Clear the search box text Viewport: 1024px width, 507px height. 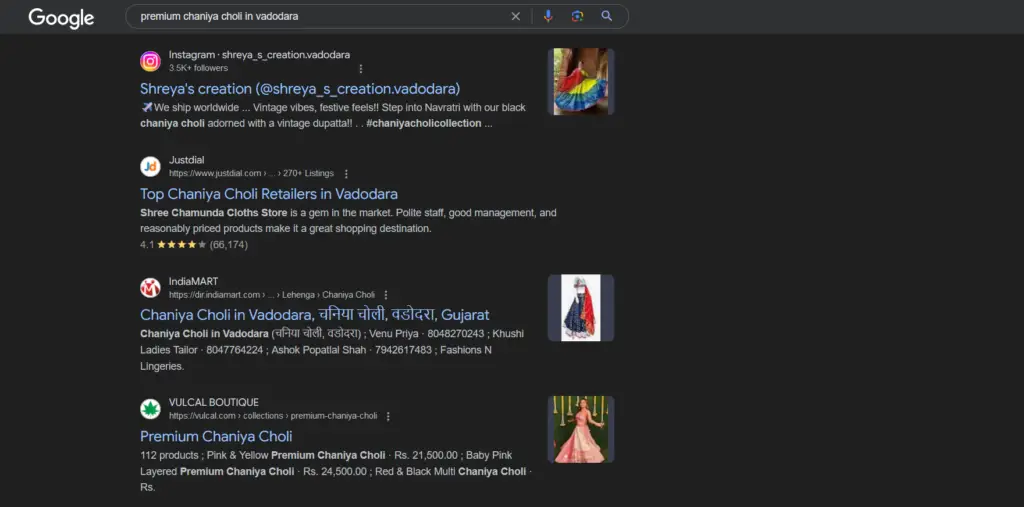516,16
